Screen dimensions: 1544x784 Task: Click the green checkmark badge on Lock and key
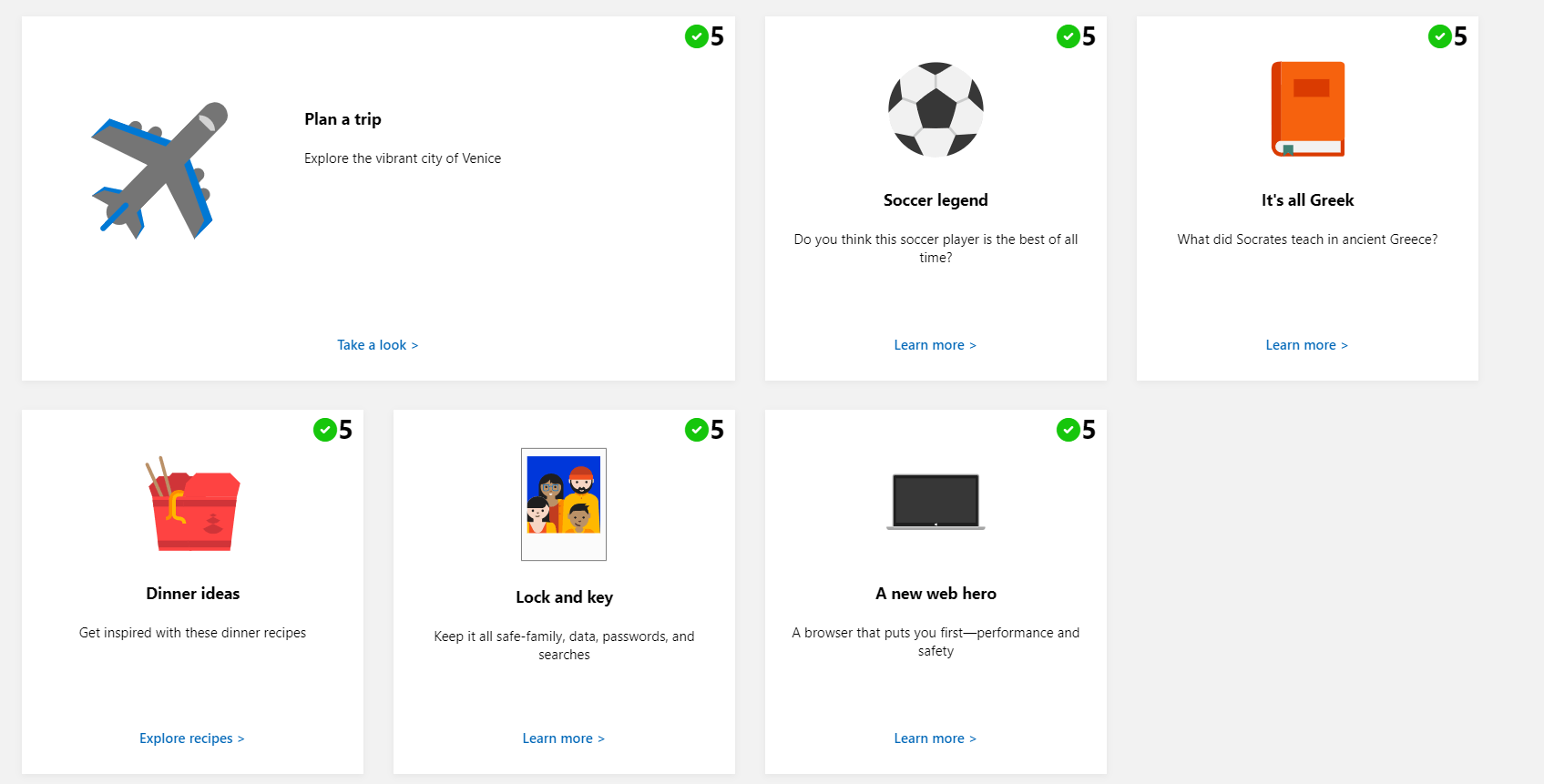click(x=697, y=430)
